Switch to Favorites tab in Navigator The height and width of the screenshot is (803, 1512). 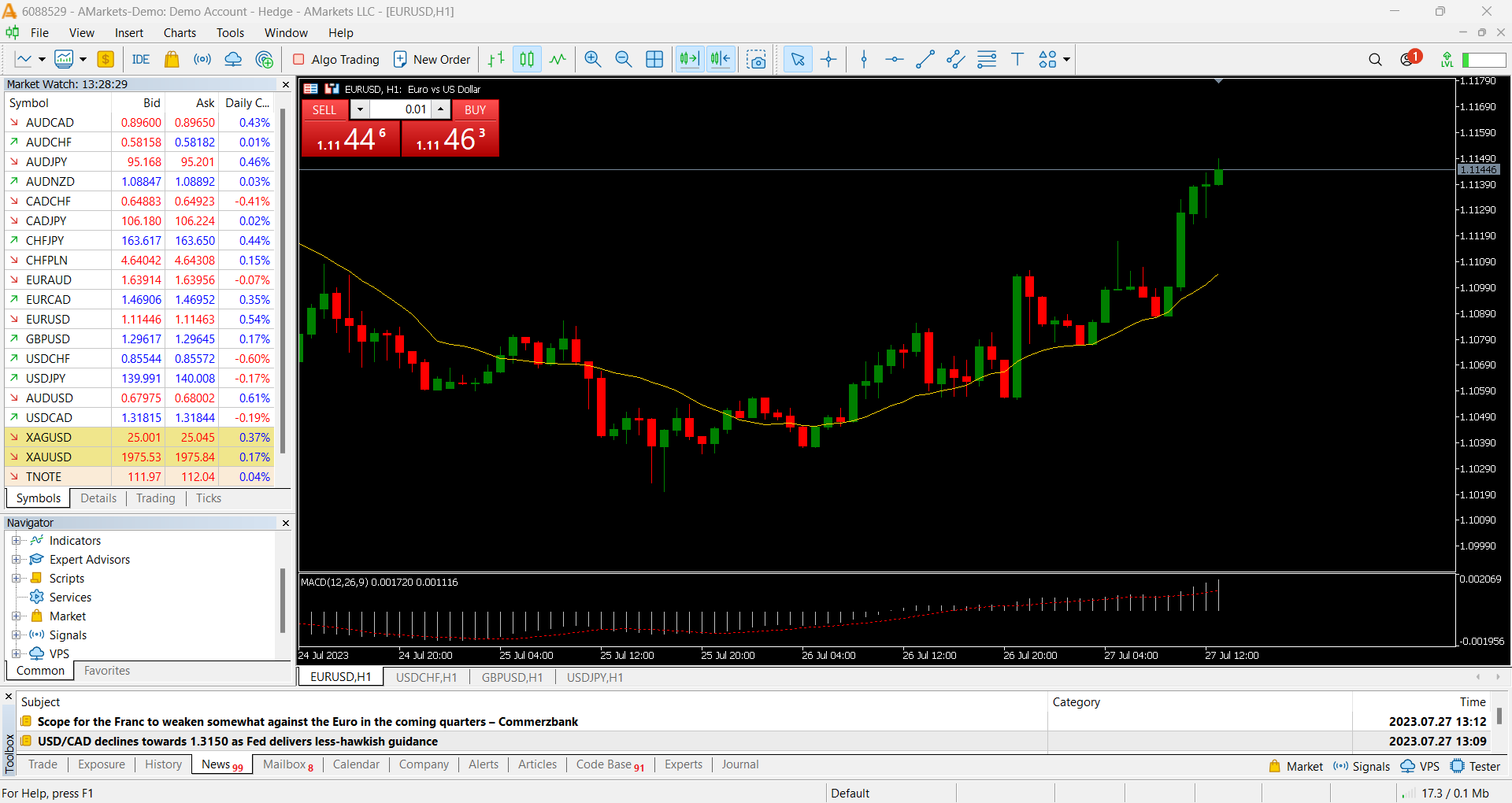[x=107, y=671]
